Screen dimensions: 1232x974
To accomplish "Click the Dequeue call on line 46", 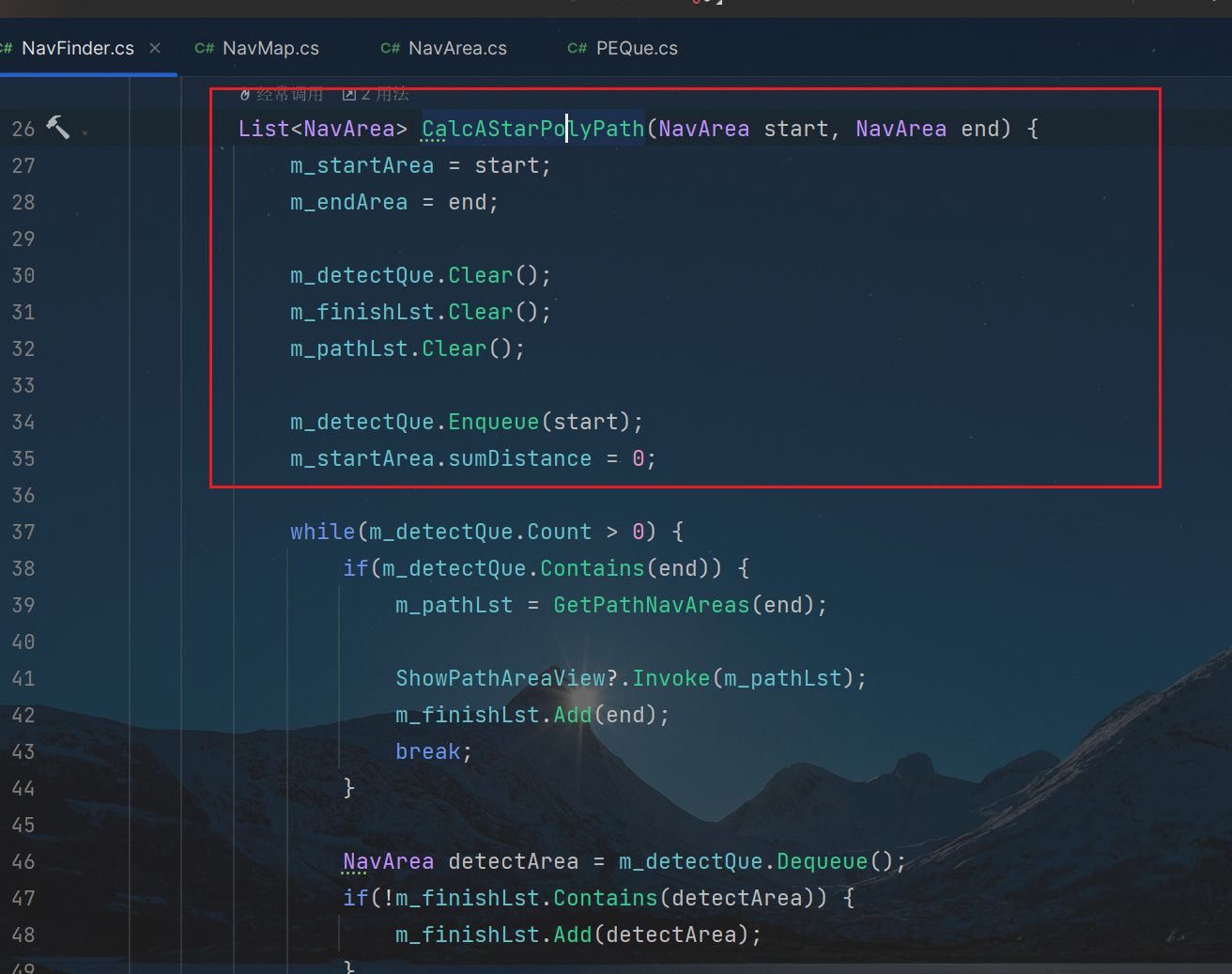I will [822, 861].
